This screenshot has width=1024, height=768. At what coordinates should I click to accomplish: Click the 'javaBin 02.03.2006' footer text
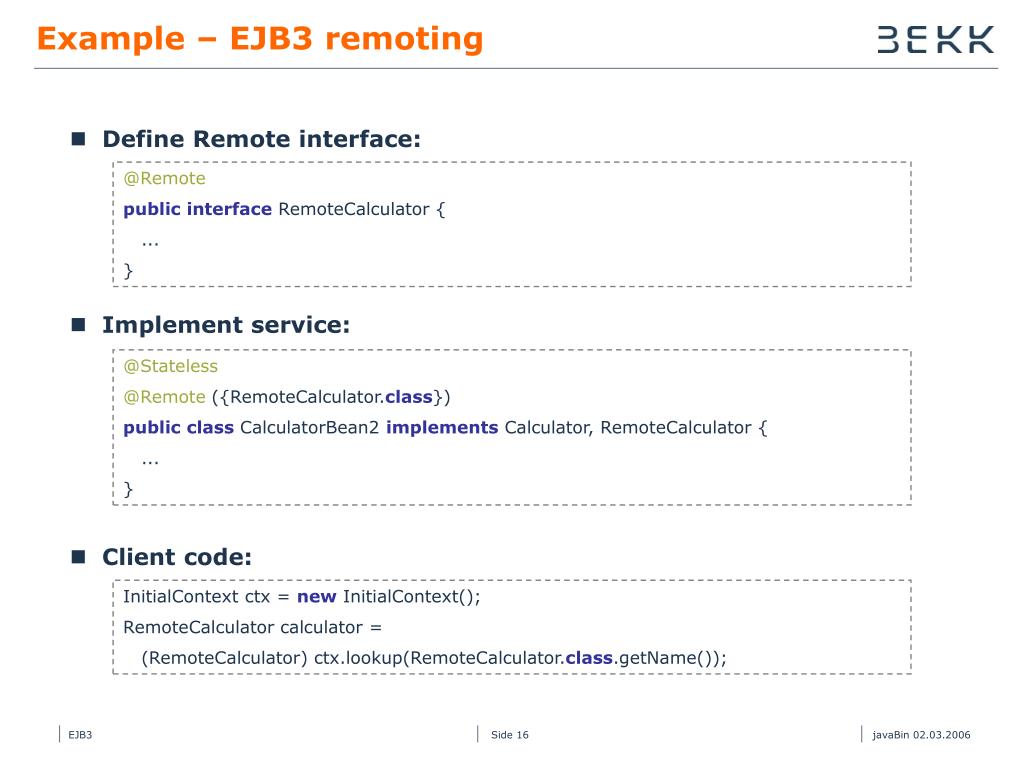921,735
